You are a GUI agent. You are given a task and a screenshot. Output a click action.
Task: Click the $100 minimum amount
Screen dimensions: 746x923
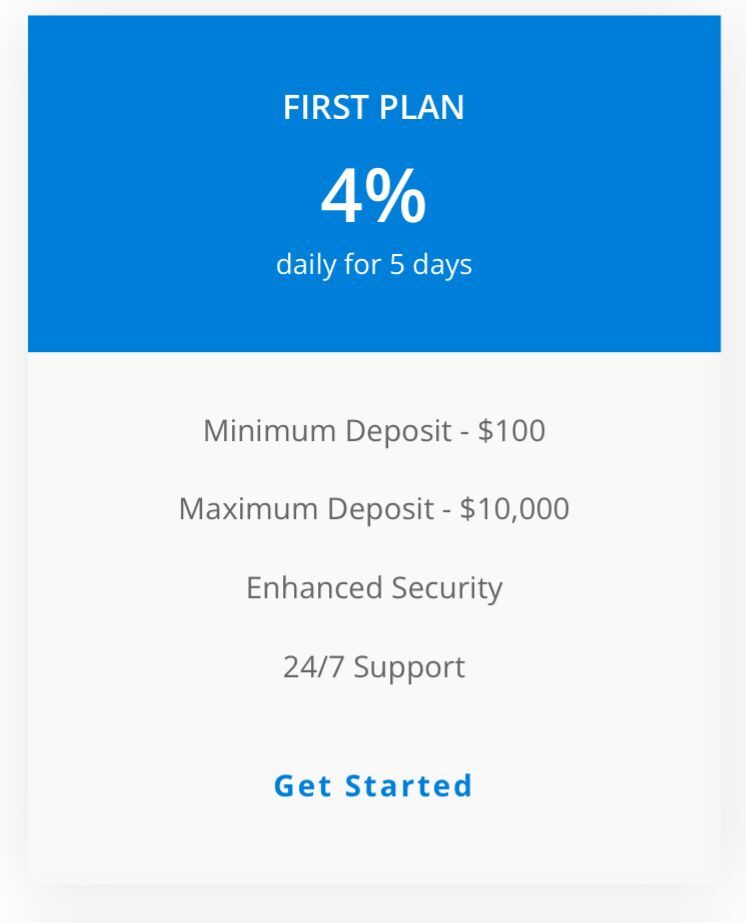[x=511, y=431]
